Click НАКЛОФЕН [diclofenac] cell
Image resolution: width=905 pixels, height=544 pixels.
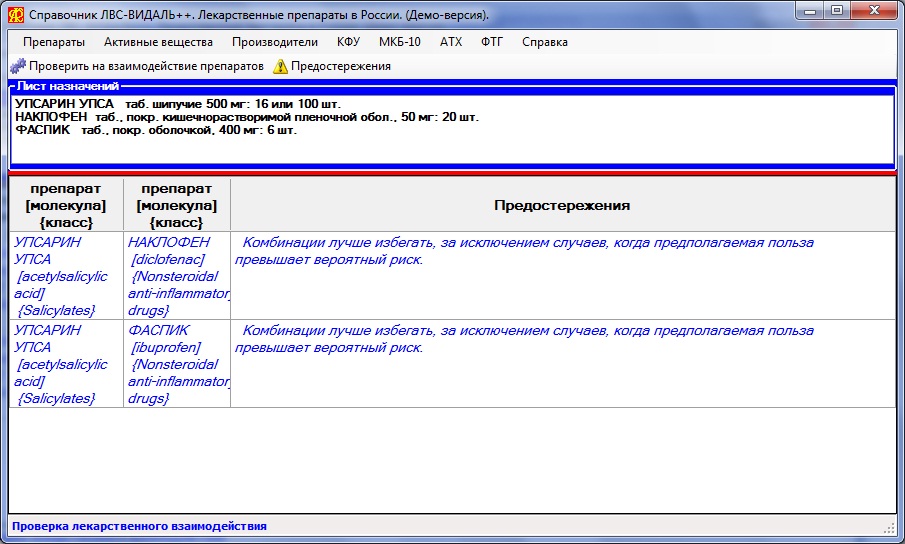pyautogui.click(x=177, y=276)
